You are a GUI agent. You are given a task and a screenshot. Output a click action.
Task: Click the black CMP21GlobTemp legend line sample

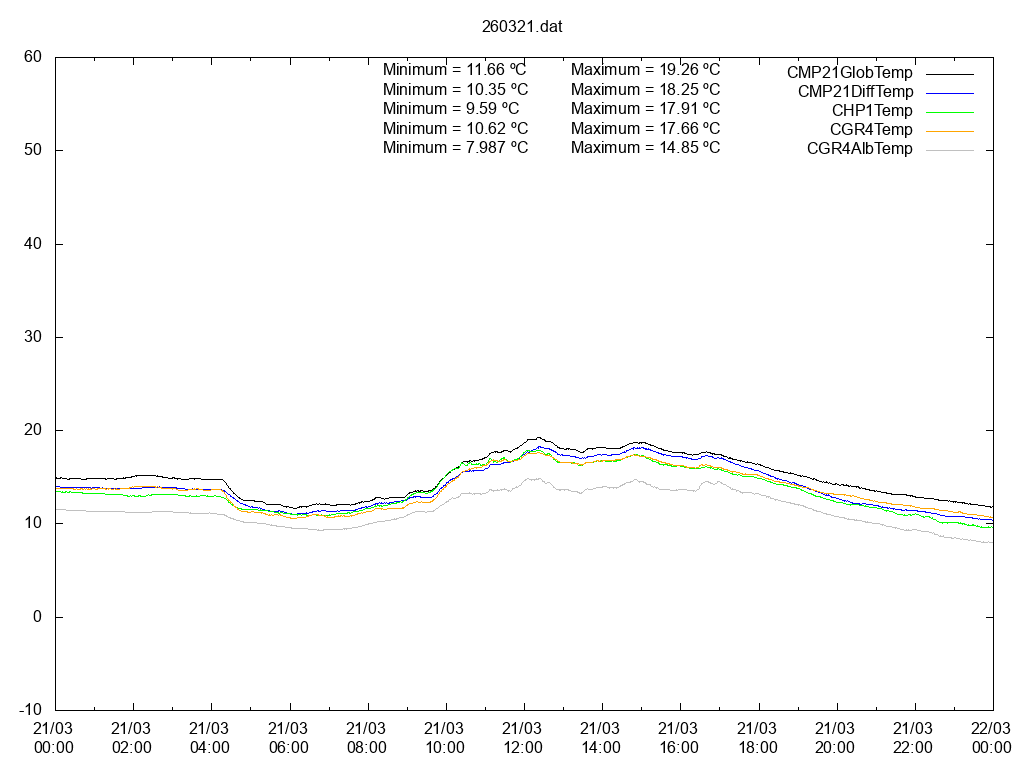(948, 73)
